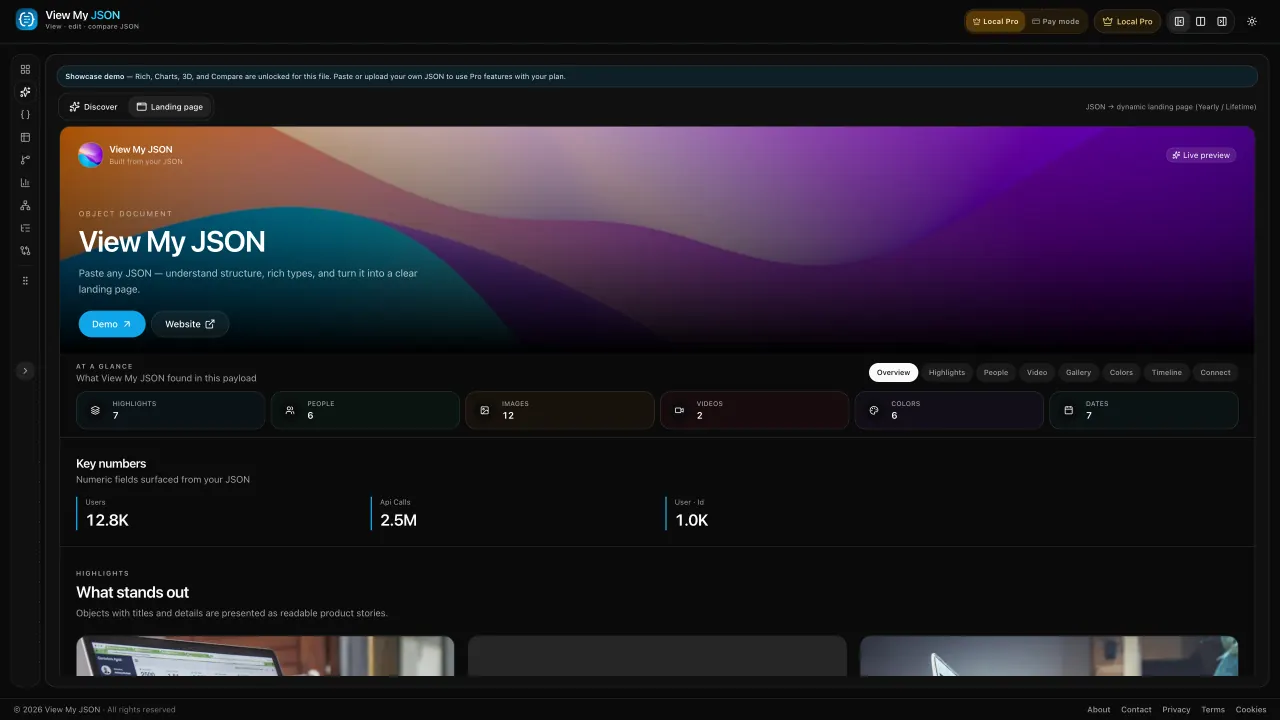Viewport: 1280px width, 720px height.
Task: Click the Live preview badge
Action: tap(1201, 155)
